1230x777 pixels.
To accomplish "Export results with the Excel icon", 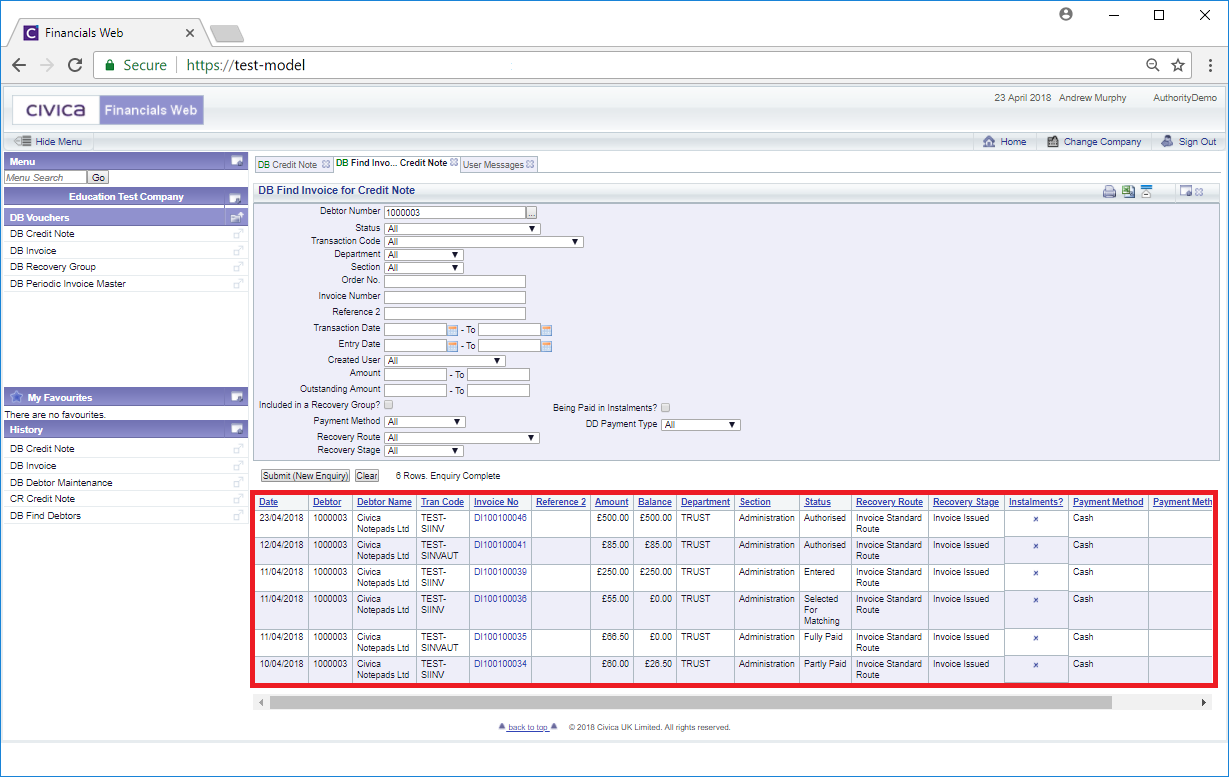I will click(x=1128, y=192).
